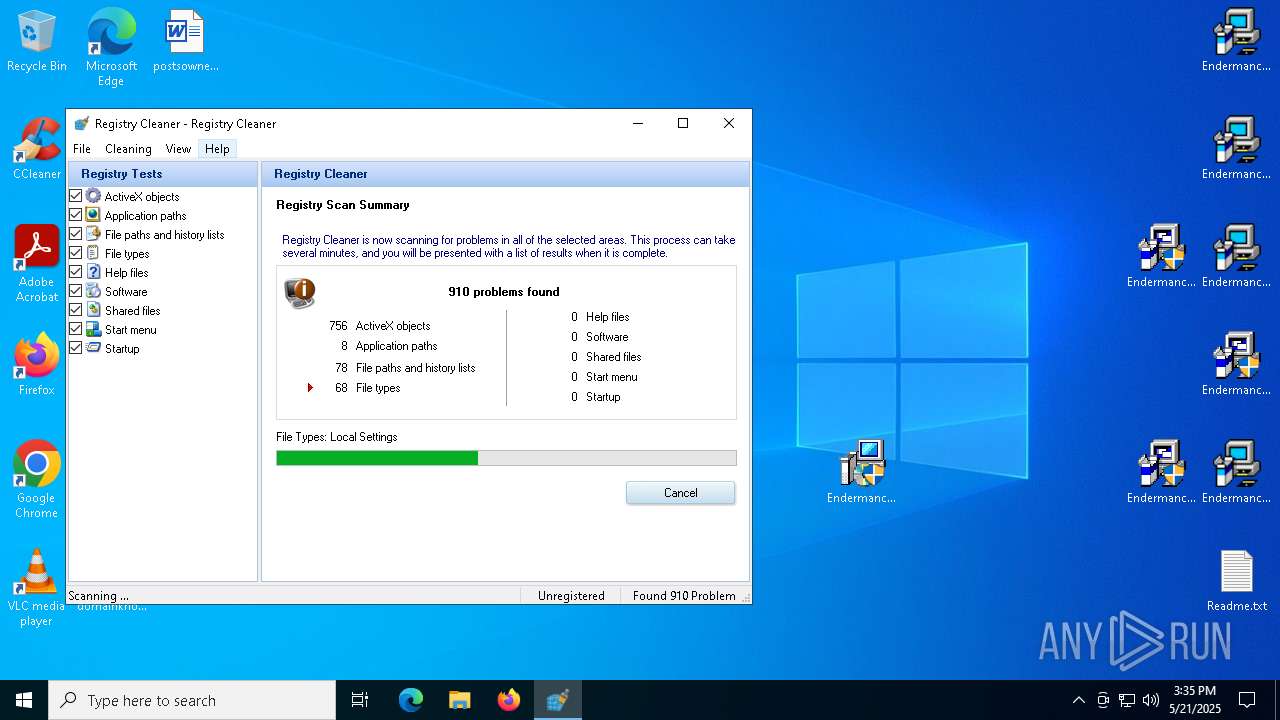Select the Start menu test icon
The width and height of the screenshot is (1280, 720).
pyautogui.click(x=93, y=329)
